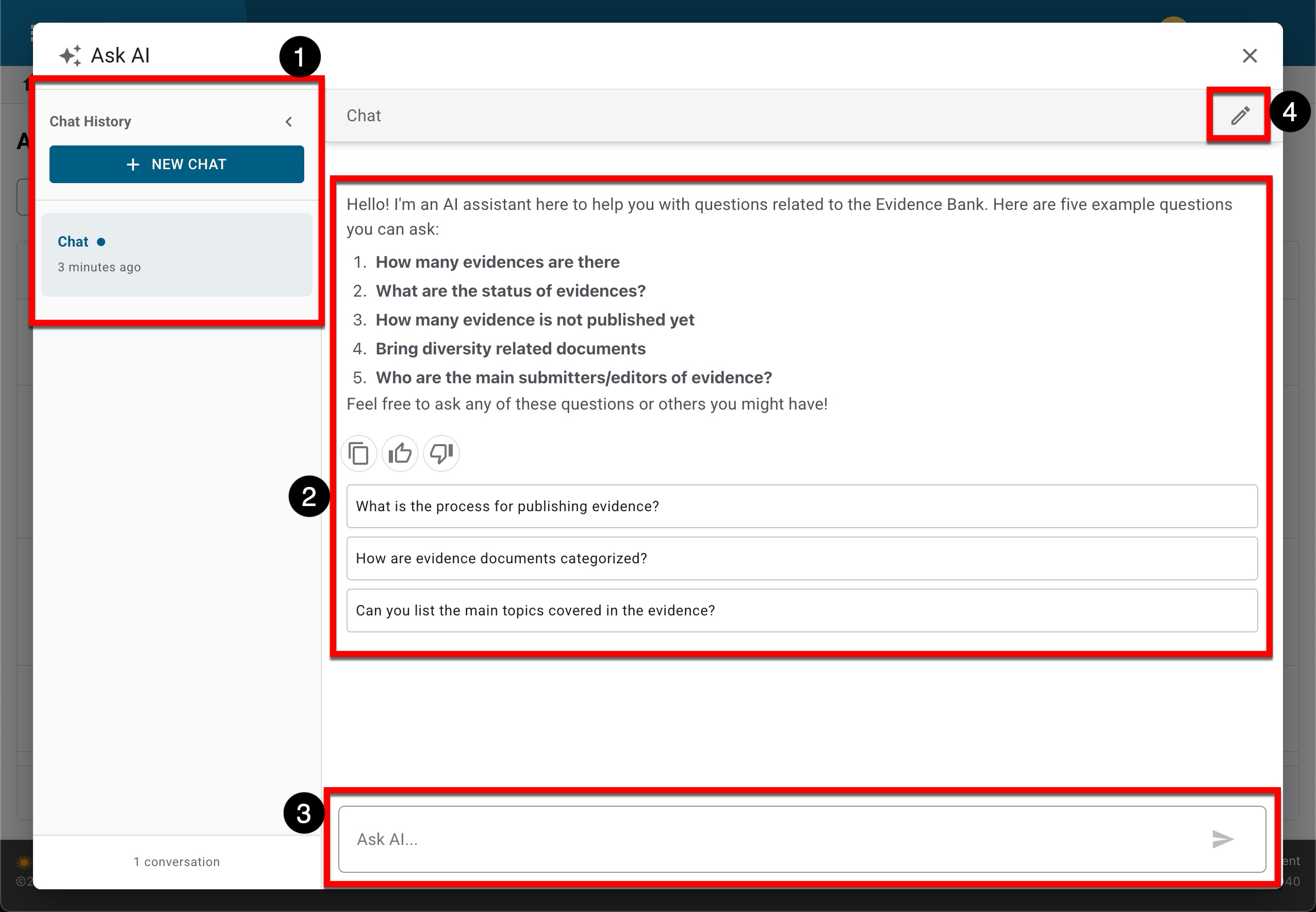Click the plus icon on NEW CHAT

click(x=133, y=165)
